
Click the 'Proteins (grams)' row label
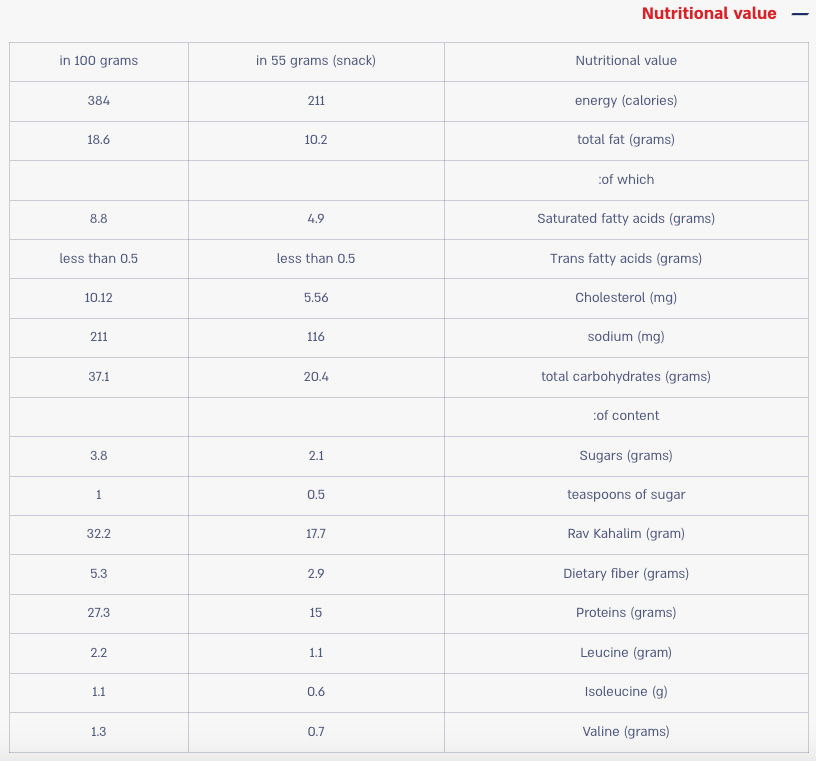[626, 613]
